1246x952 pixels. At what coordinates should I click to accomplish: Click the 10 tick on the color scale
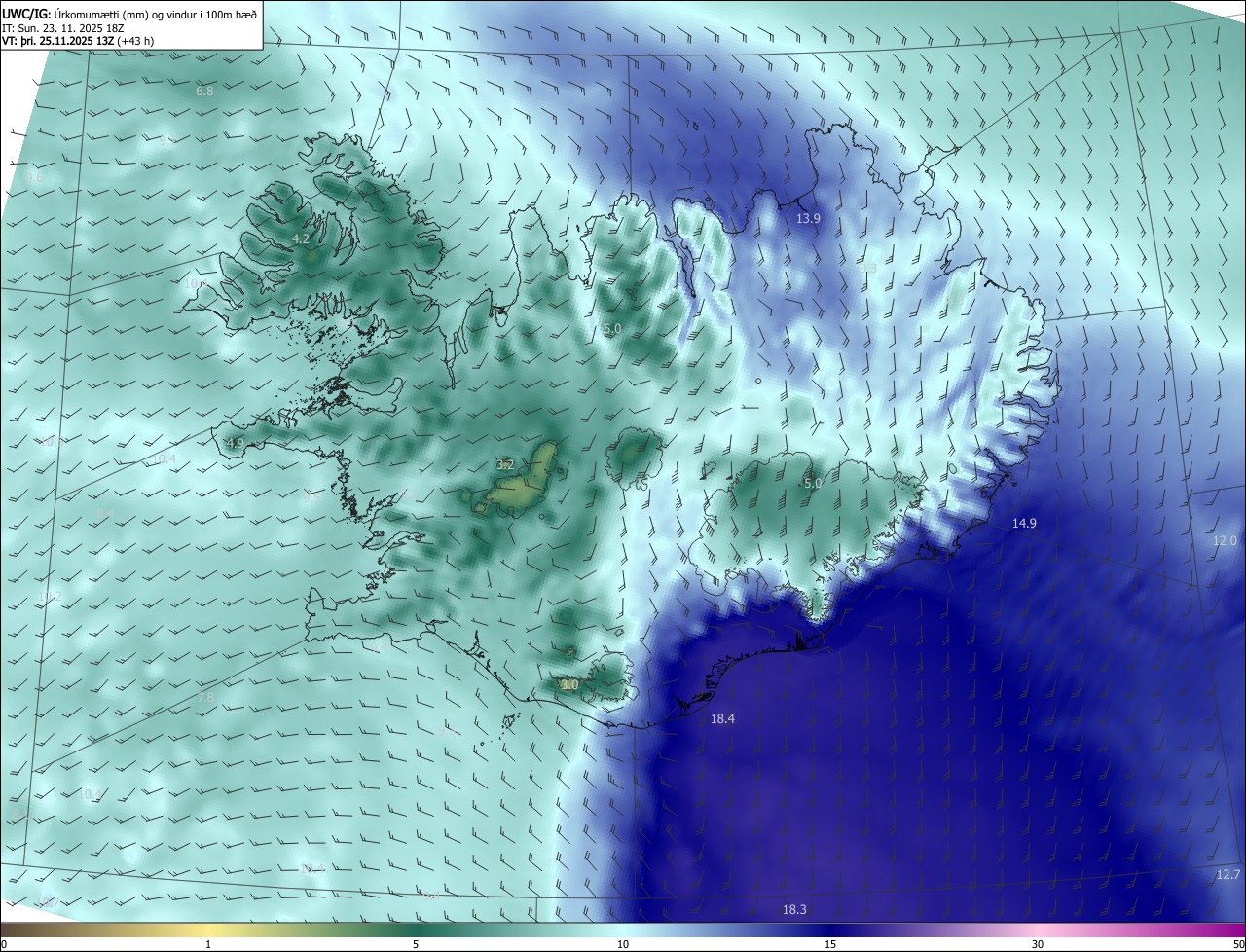click(x=623, y=944)
